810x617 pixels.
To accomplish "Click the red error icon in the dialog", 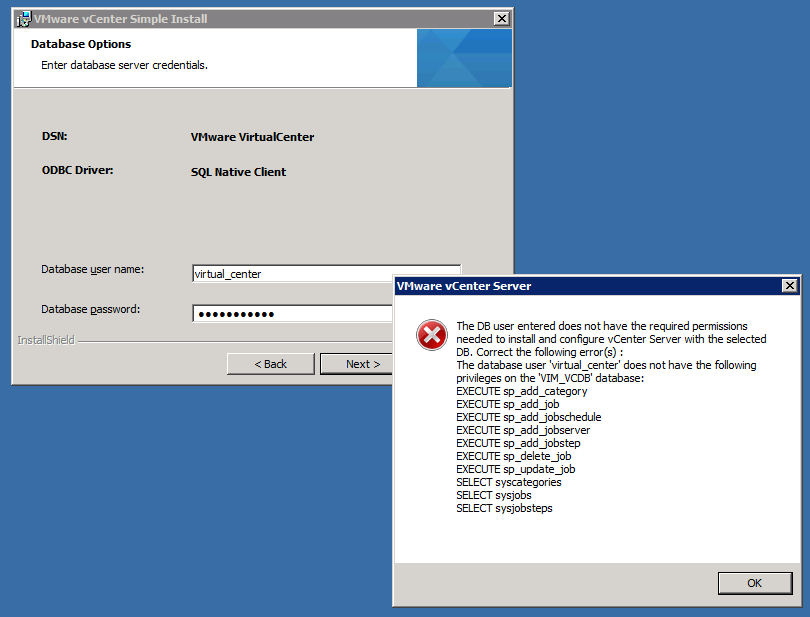I will (432, 335).
